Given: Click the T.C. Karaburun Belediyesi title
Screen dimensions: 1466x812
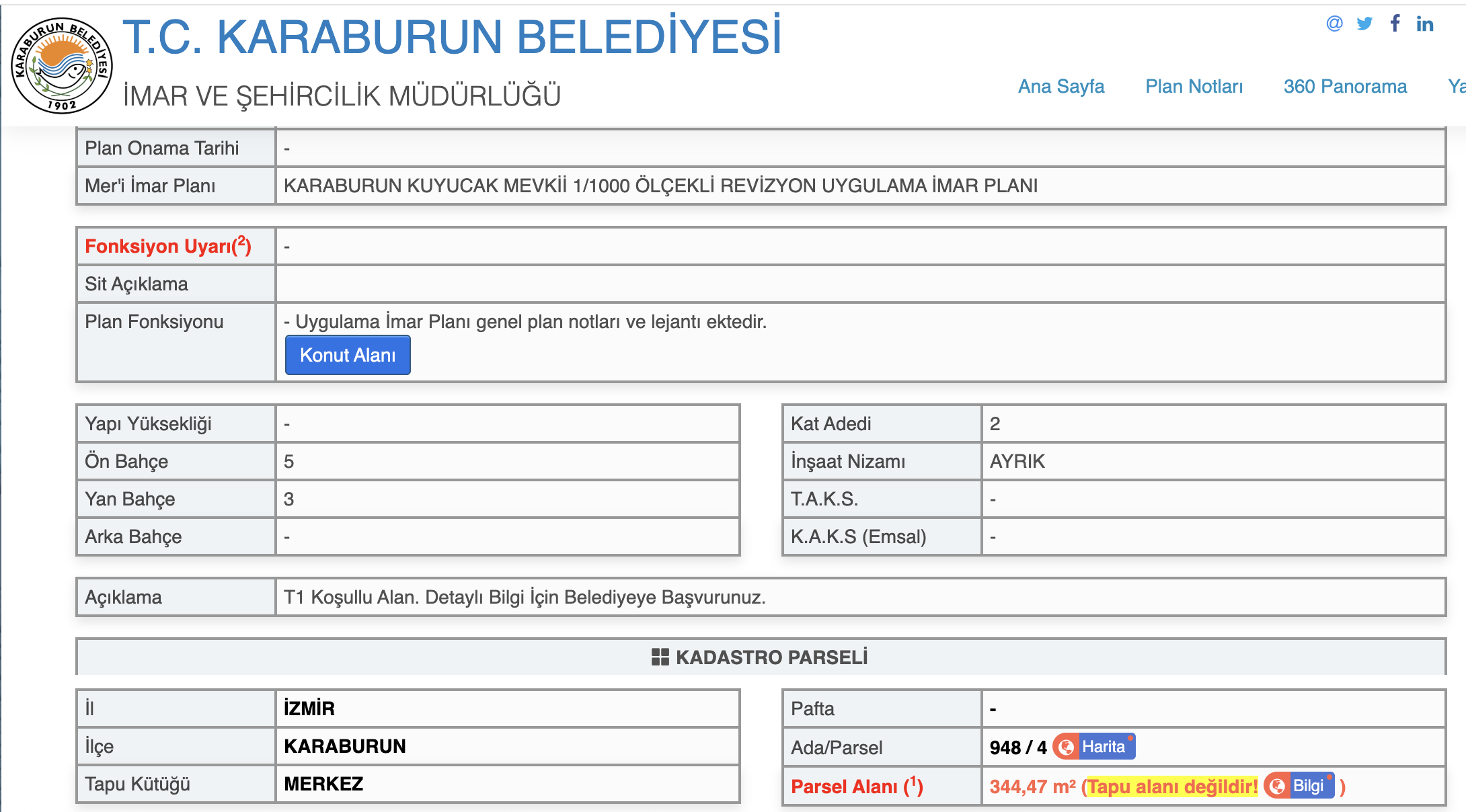Looking at the screenshot, I should click(x=452, y=36).
